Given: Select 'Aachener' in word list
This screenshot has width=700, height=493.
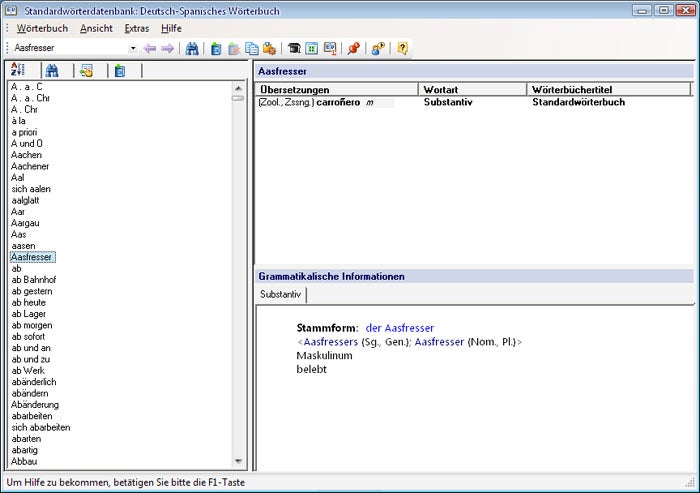Looking at the screenshot, I should (30, 166).
